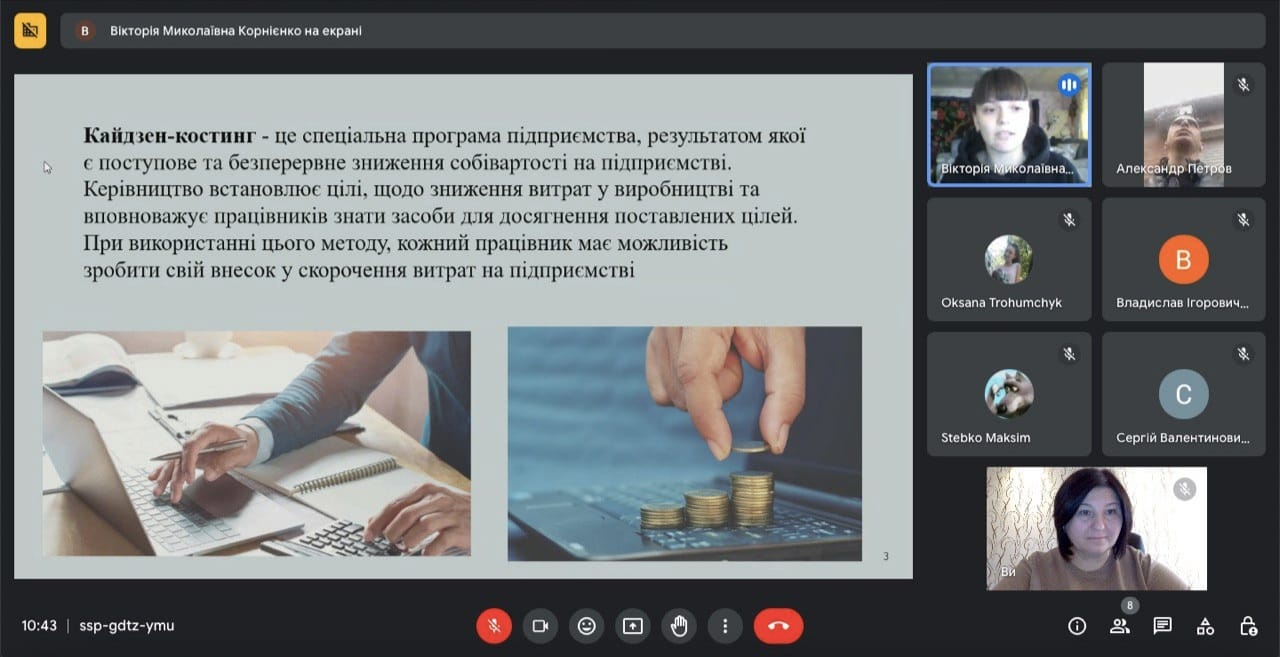Image resolution: width=1280 pixels, height=657 pixels.
Task: Click muted mic icon on Владислав Ігорович tile
Action: coord(1243,219)
